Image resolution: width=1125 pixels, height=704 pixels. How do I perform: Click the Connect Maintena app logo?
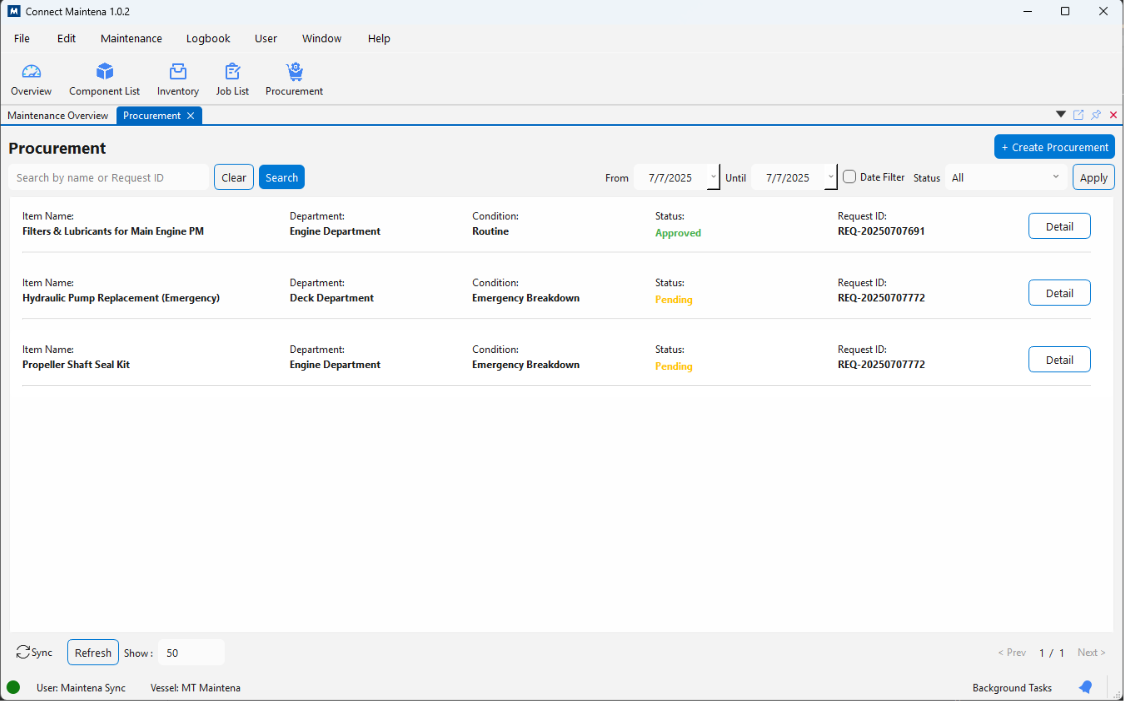tap(14, 11)
